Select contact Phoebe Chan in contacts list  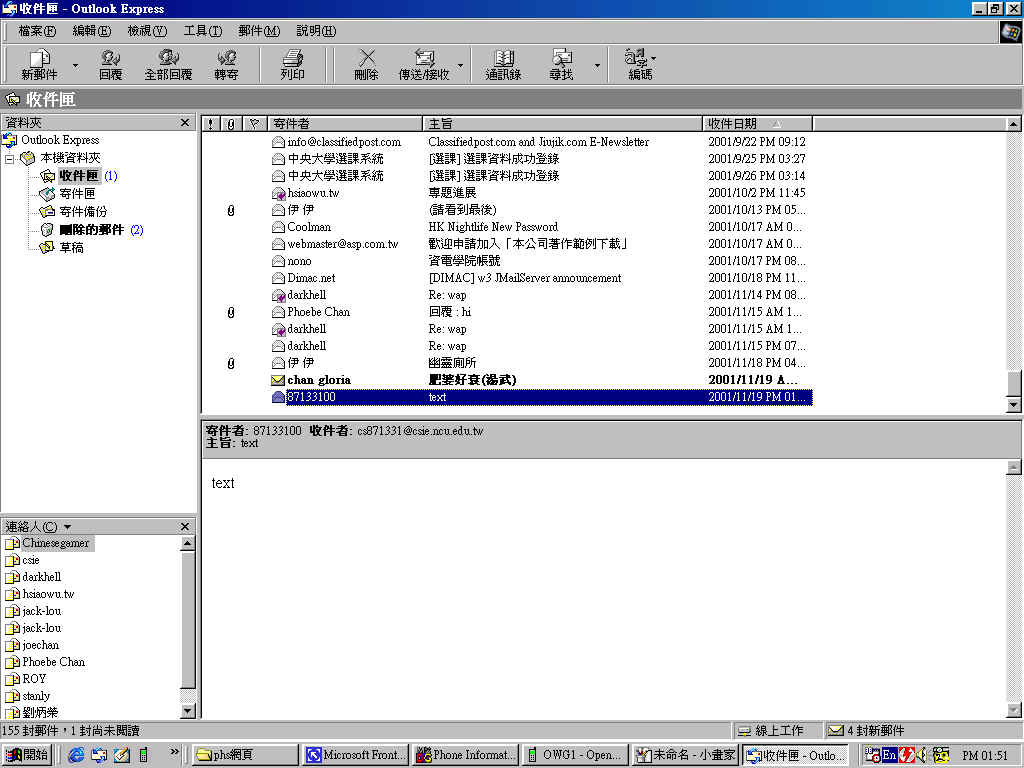[53, 662]
